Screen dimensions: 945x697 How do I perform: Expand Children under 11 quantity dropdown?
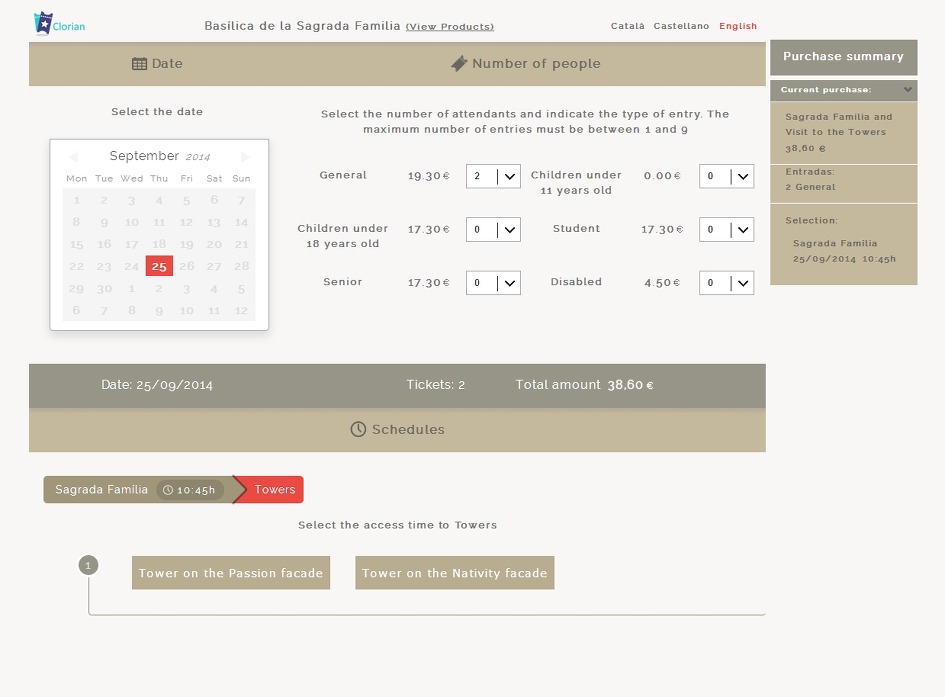point(726,176)
